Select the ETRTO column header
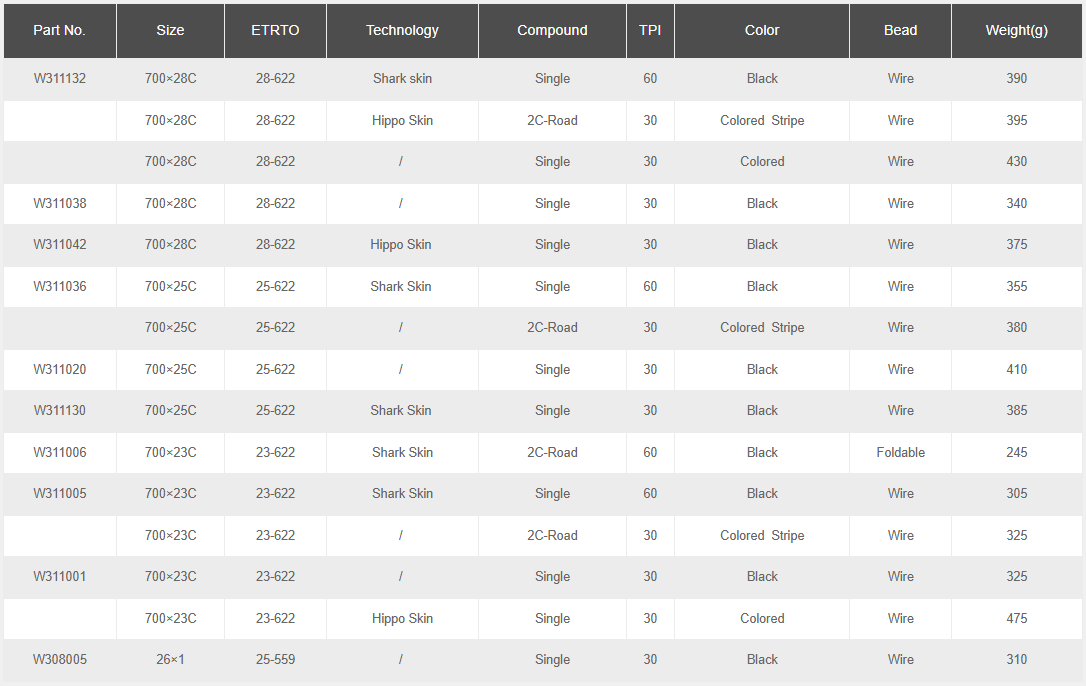The width and height of the screenshot is (1086, 686). pyautogui.click(x=275, y=30)
